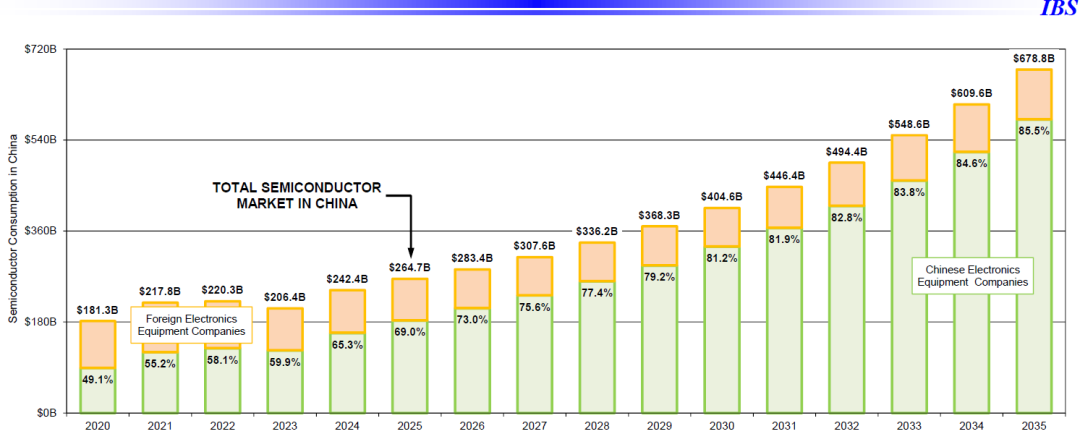Click the IBS logo in the corner

pyautogui.click(x=1058, y=9)
